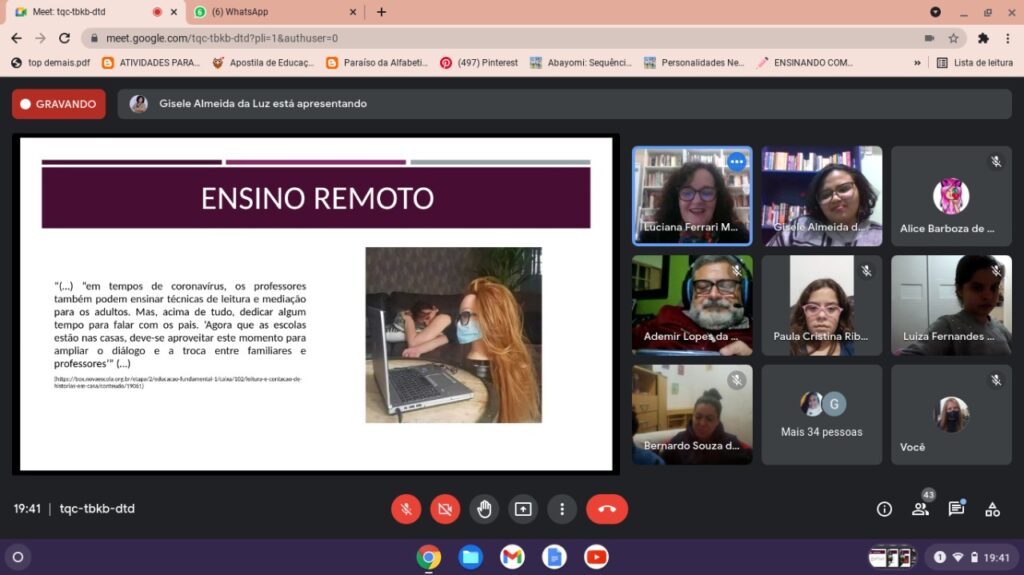1024x575 pixels.
Task: Open the Mais 34 pessoas tile
Action: 822,415
